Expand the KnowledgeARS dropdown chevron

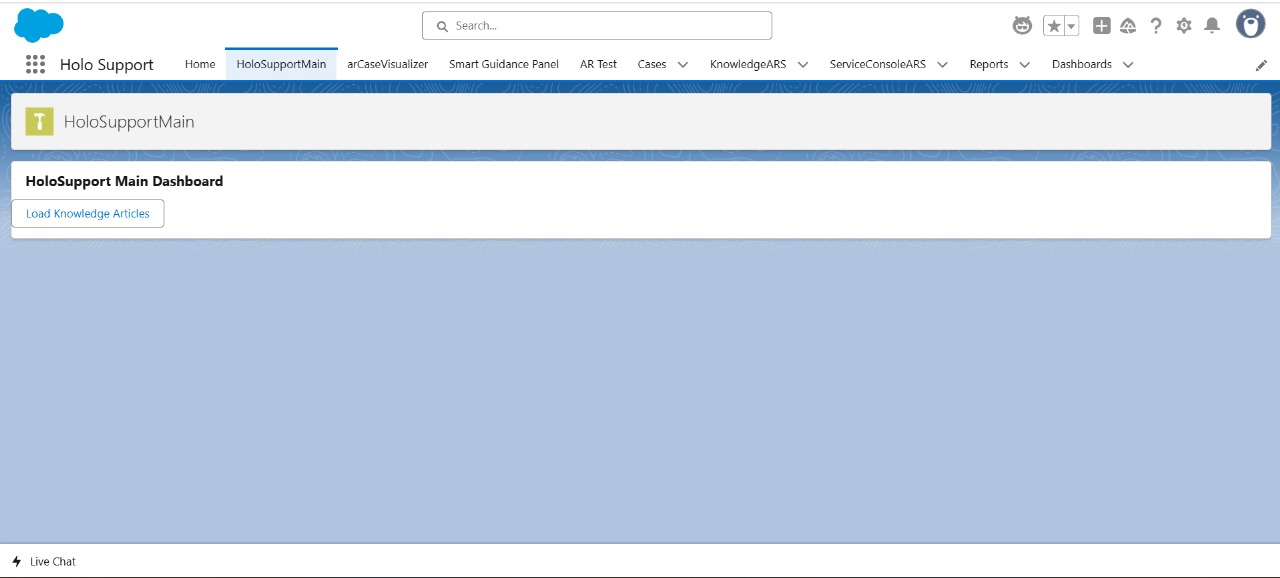[x=803, y=64]
